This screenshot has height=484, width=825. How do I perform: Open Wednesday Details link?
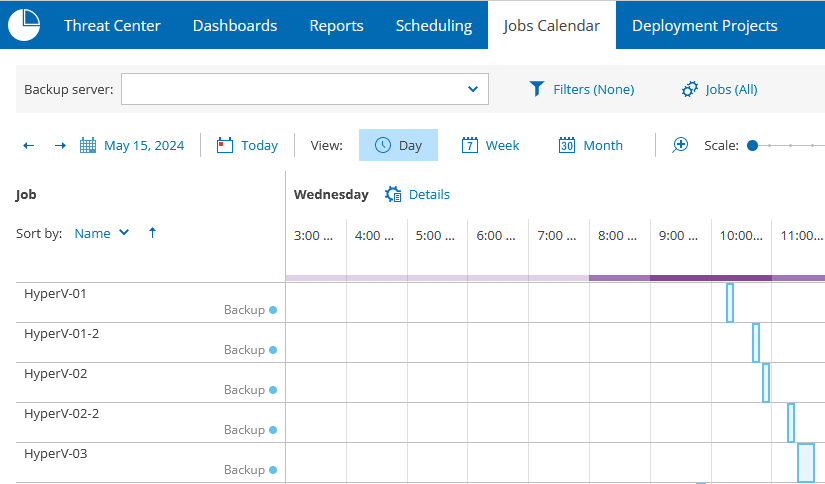coord(429,195)
